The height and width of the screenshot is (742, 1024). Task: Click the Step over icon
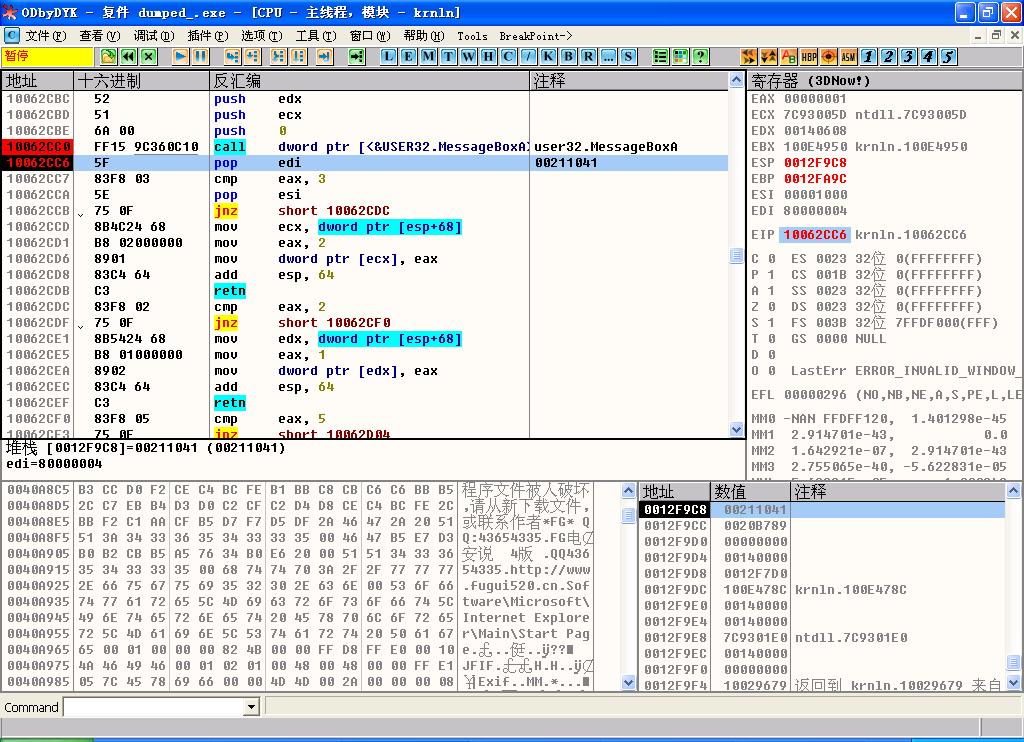pyautogui.click(x=253, y=57)
